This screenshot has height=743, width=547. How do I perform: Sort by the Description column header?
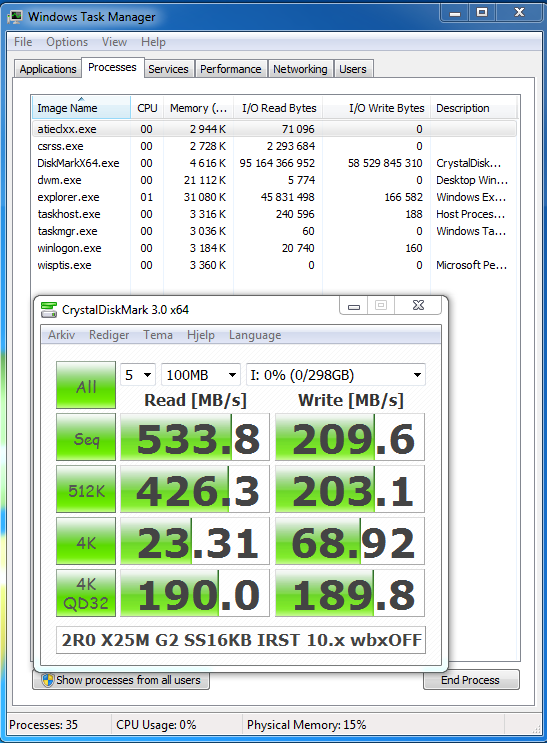[x=474, y=108]
